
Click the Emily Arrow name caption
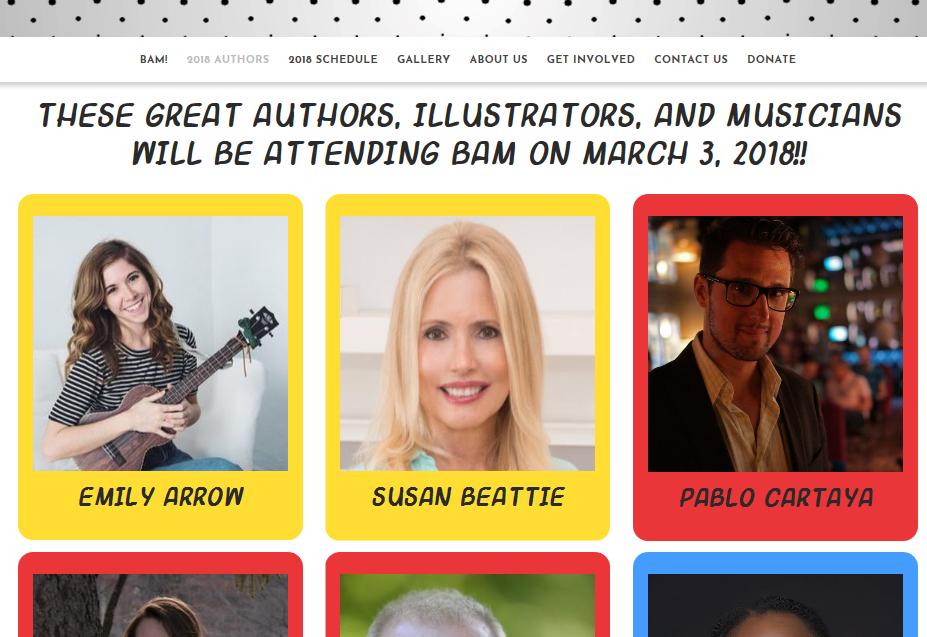[x=161, y=497]
